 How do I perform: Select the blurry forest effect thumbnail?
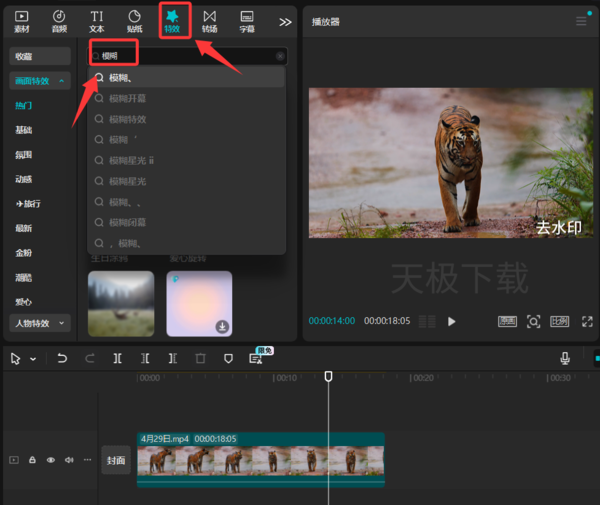[121, 303]
